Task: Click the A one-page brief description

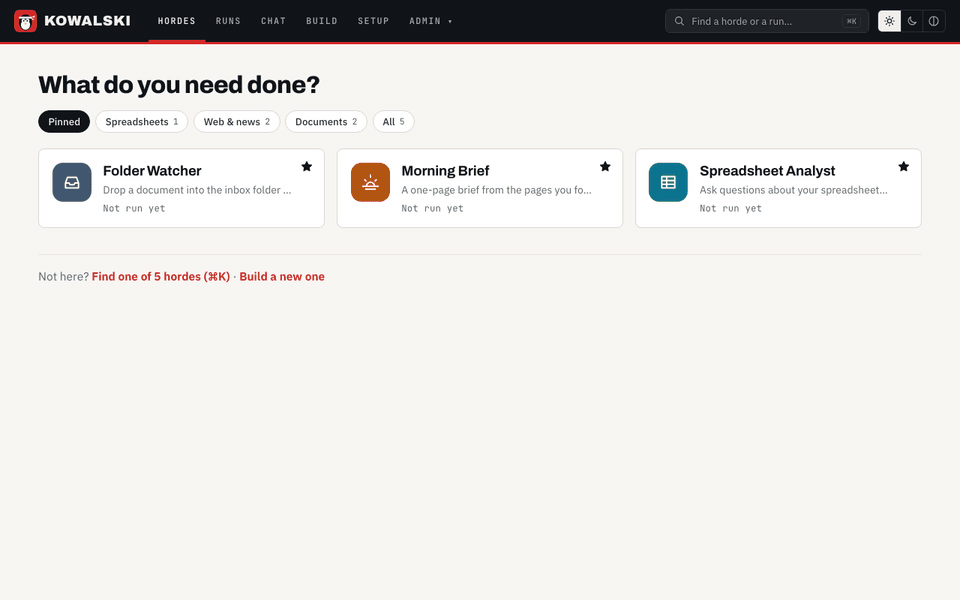Action: [x=497, y=190]
